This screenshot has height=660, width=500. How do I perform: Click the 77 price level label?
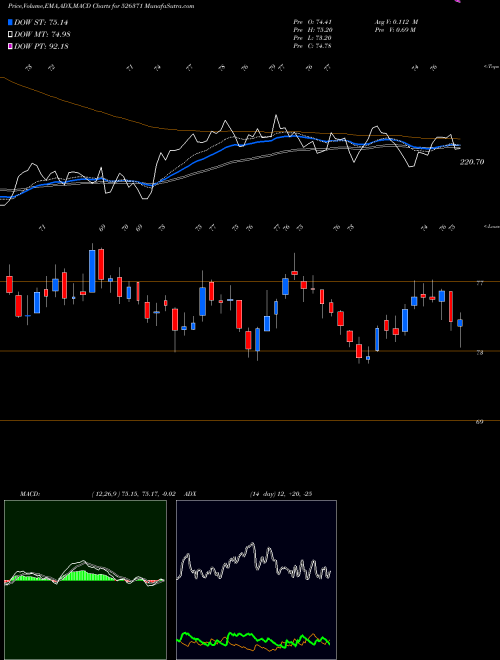point(479,283)
